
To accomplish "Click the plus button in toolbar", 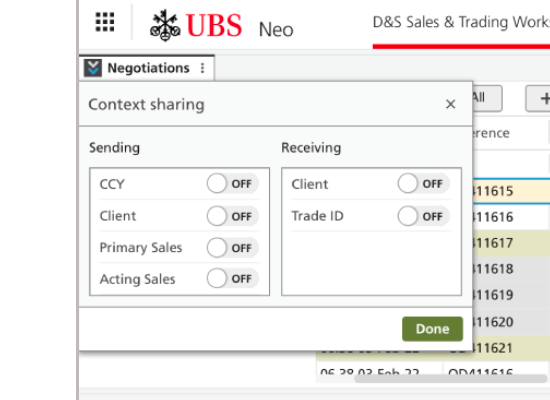I will 538,99.
